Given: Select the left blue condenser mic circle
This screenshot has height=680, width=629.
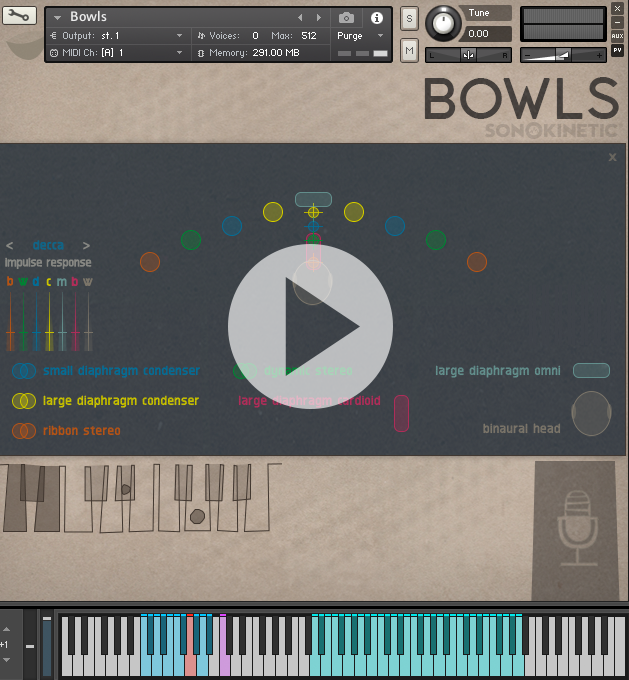Looking at the screenshot, I should click(x=232, y=226).
